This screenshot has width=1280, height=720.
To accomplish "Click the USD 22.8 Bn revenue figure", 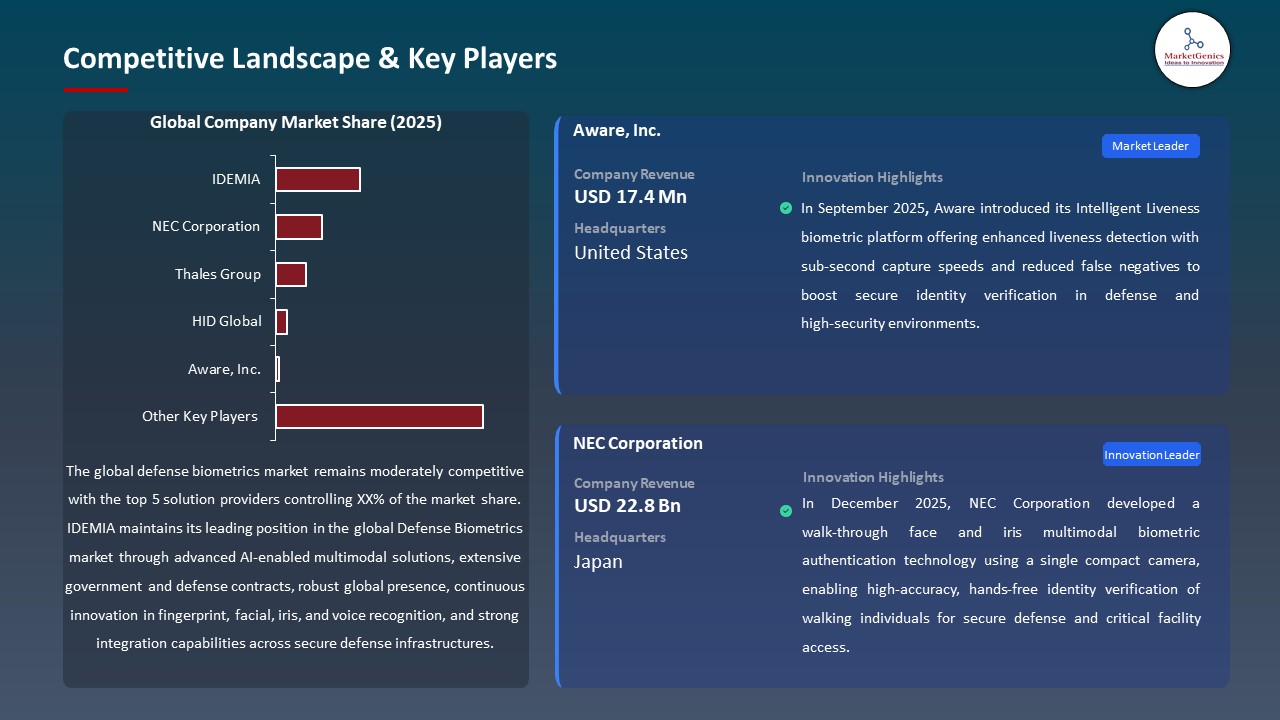I will coord(626,505).
